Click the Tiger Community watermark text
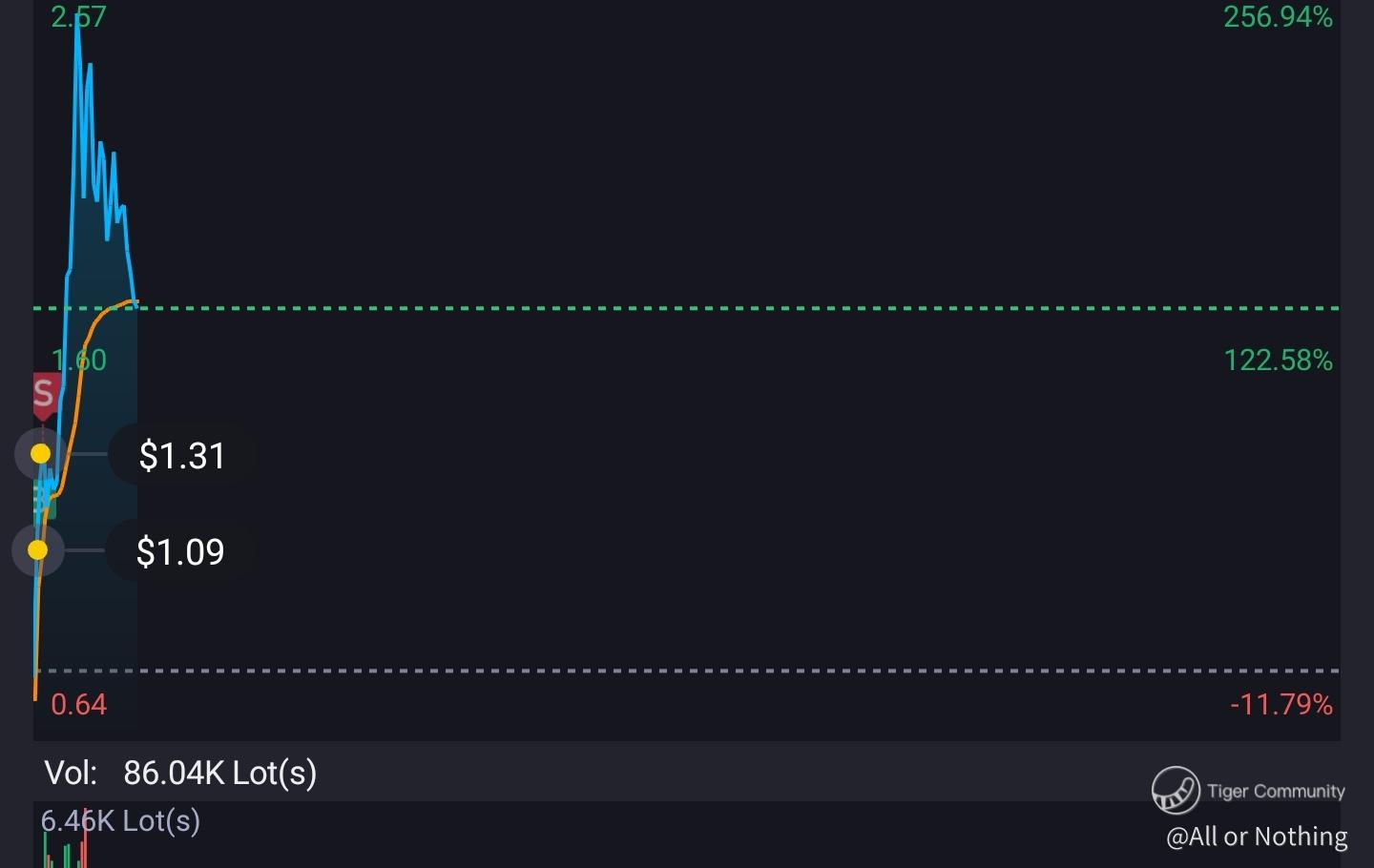 (1276, 791)
